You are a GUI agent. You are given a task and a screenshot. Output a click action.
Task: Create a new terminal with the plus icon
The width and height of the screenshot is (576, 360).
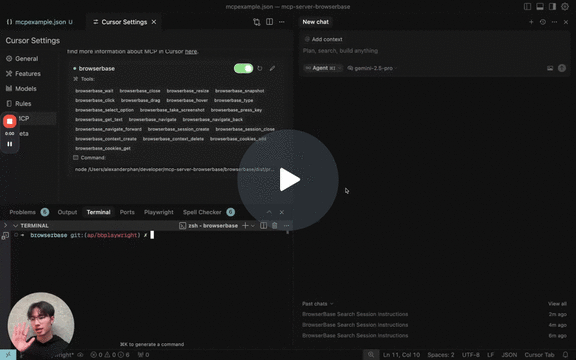(x=245, y=226)
